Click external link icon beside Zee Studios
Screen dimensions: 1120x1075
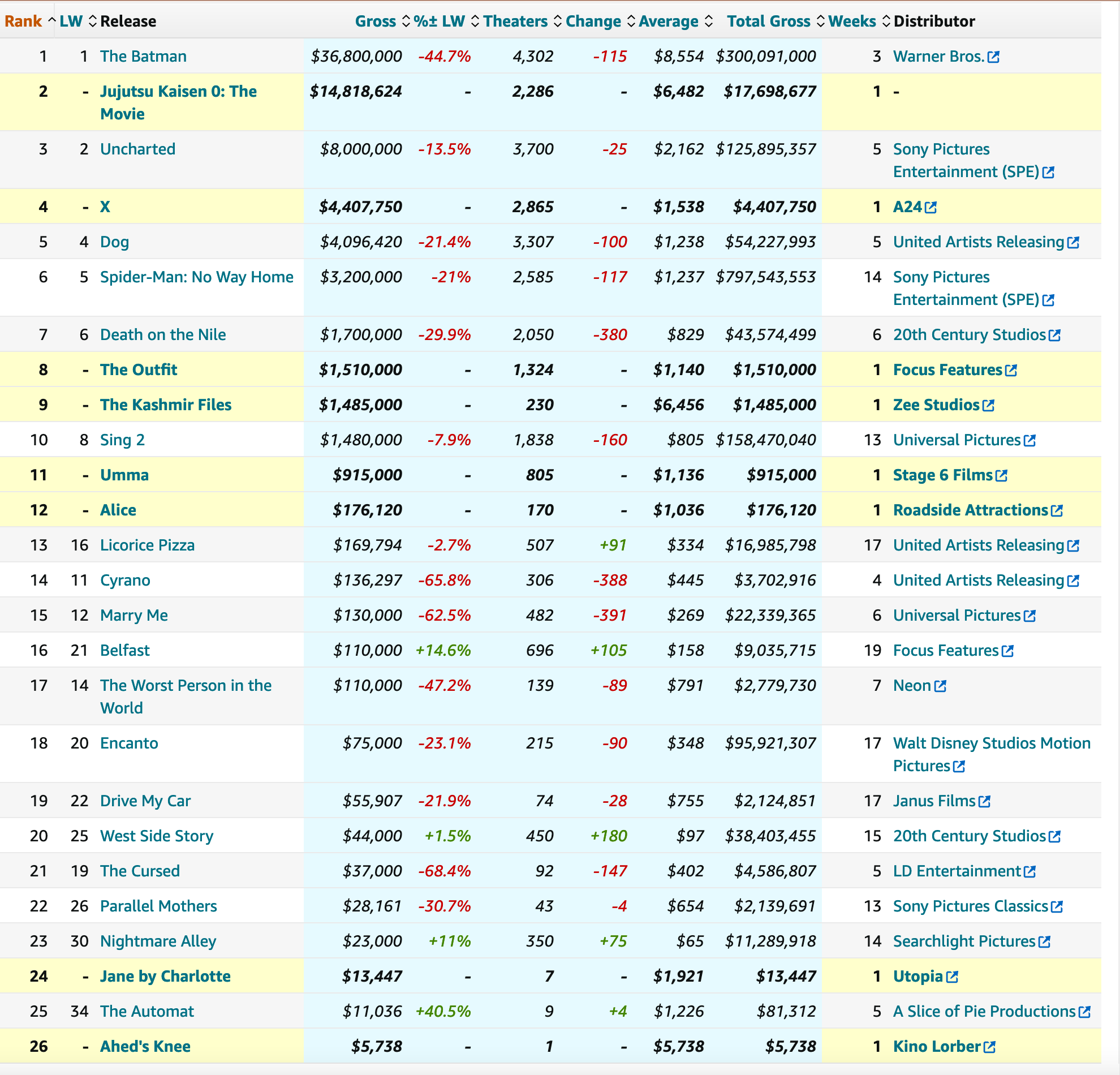[988, 406]
